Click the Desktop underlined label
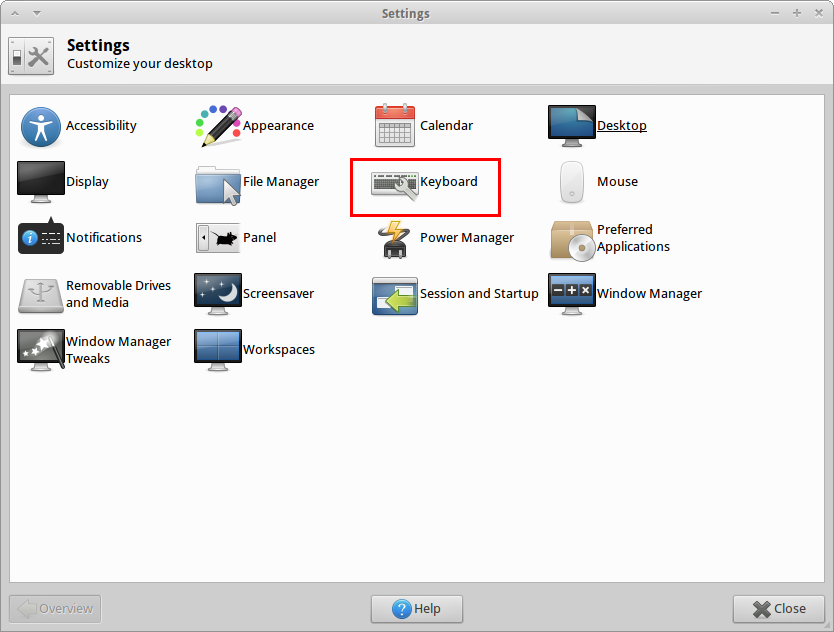 coord(622,126)
